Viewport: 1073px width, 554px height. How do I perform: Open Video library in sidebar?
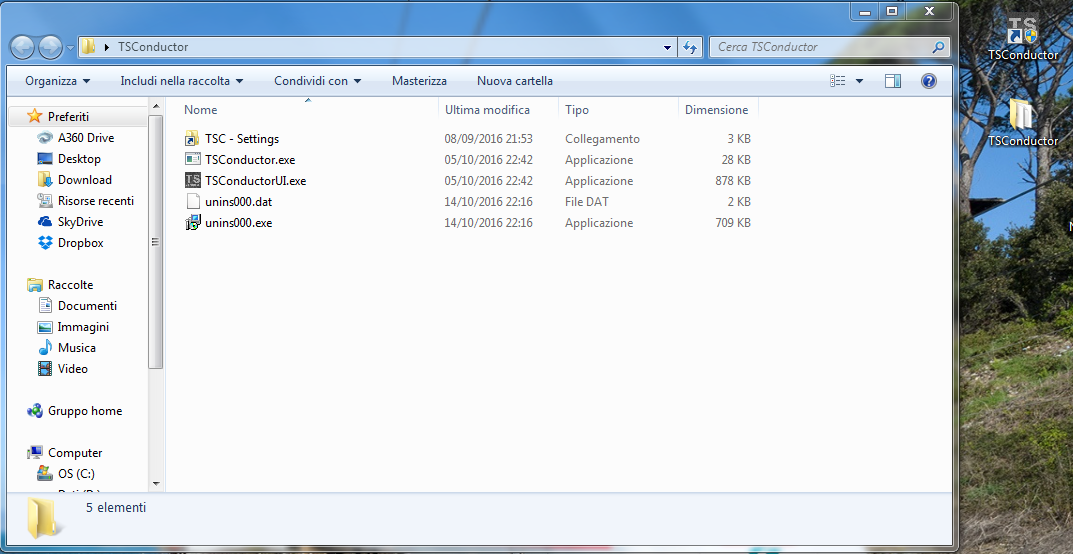73,369
